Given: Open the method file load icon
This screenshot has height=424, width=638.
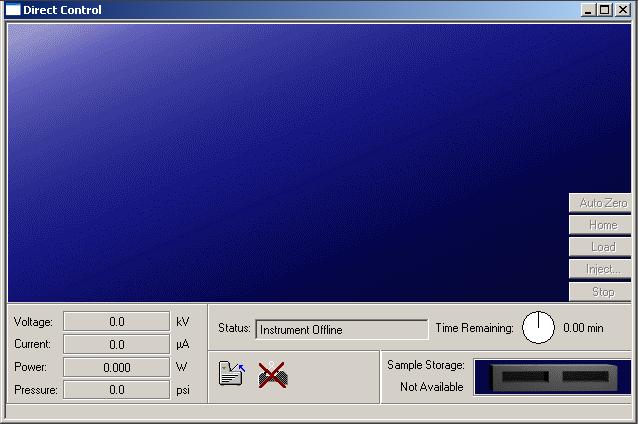Looking at the screenshot, I should pyautogui.click(x=232, y=373).
